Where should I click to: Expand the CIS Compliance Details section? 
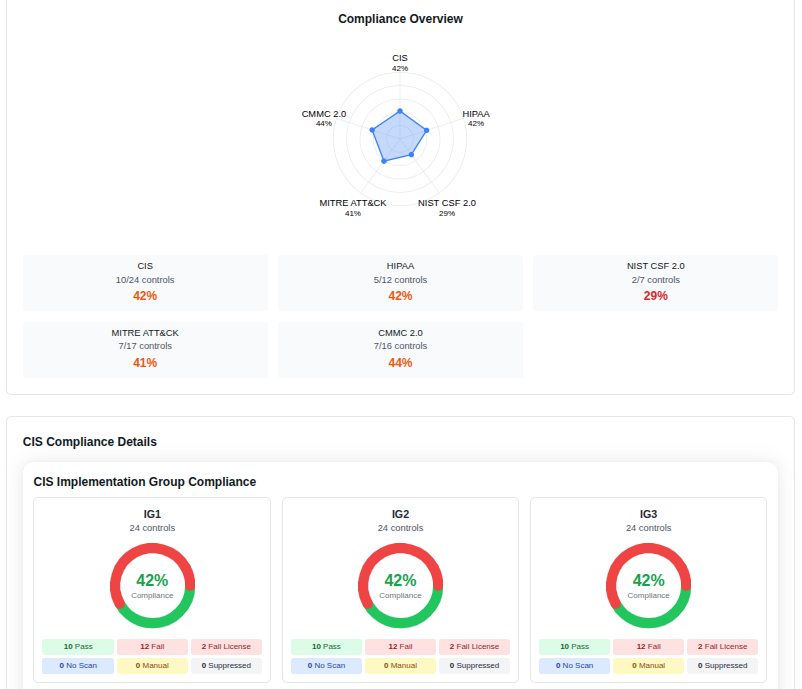tap(89, 441)
